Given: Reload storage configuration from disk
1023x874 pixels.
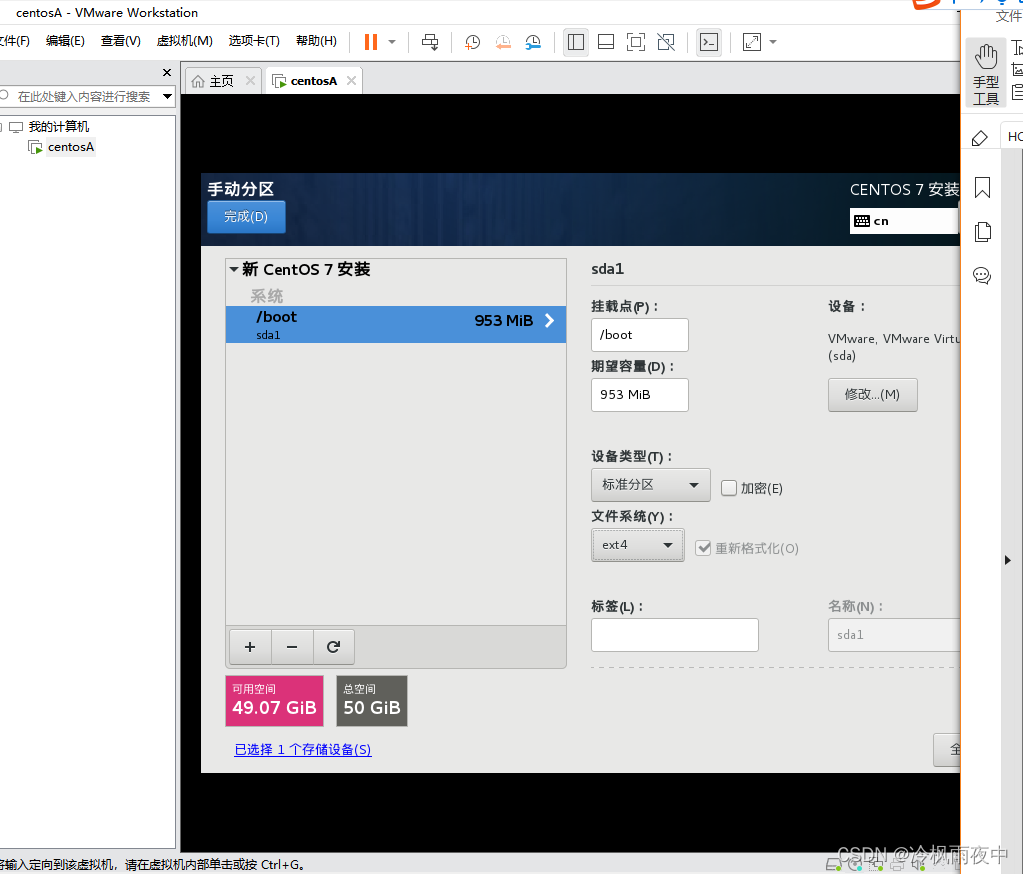Looking at the screenshot, I should (333, 646).
